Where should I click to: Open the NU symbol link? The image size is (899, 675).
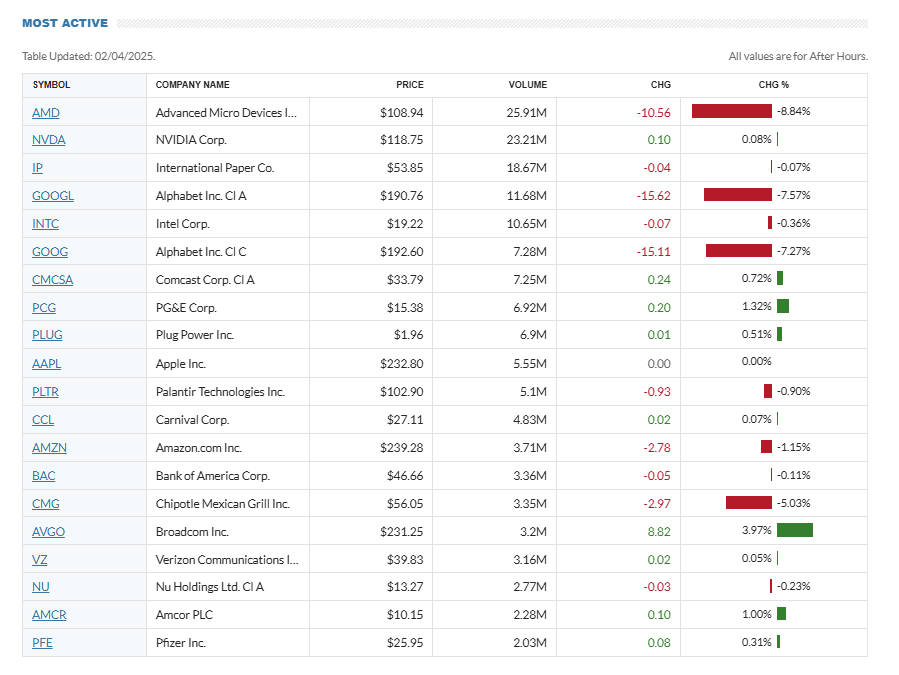coord(41,587)
